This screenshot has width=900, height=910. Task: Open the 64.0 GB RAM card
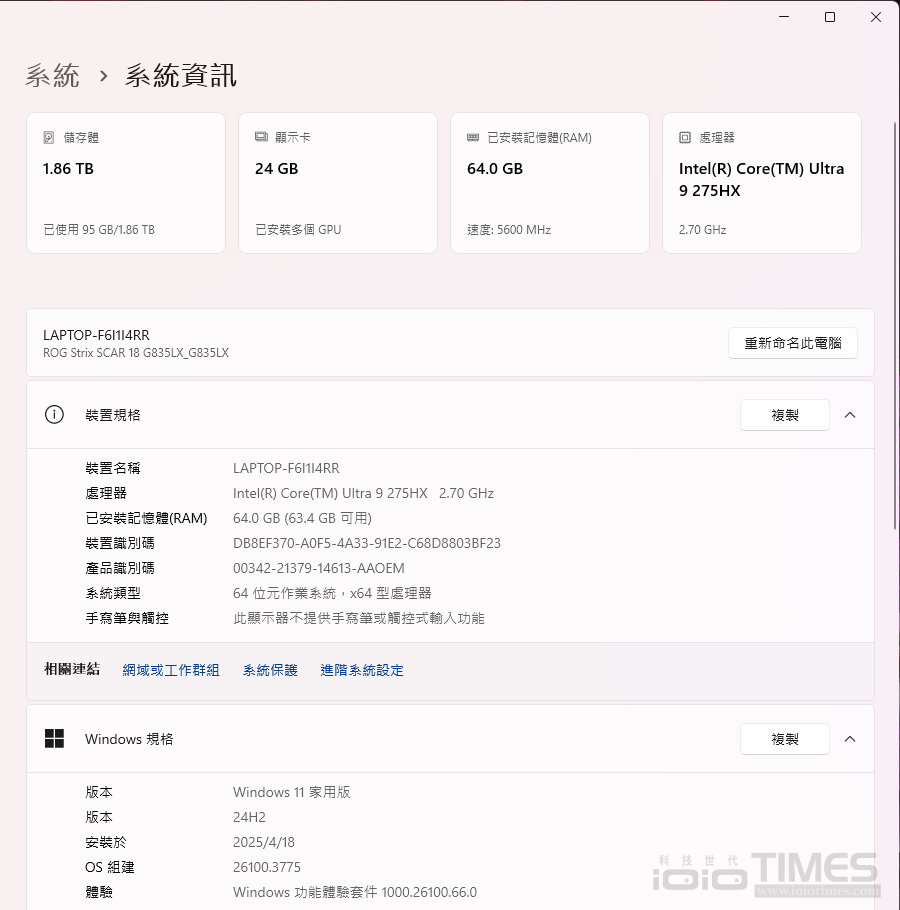tap(550, 183)
